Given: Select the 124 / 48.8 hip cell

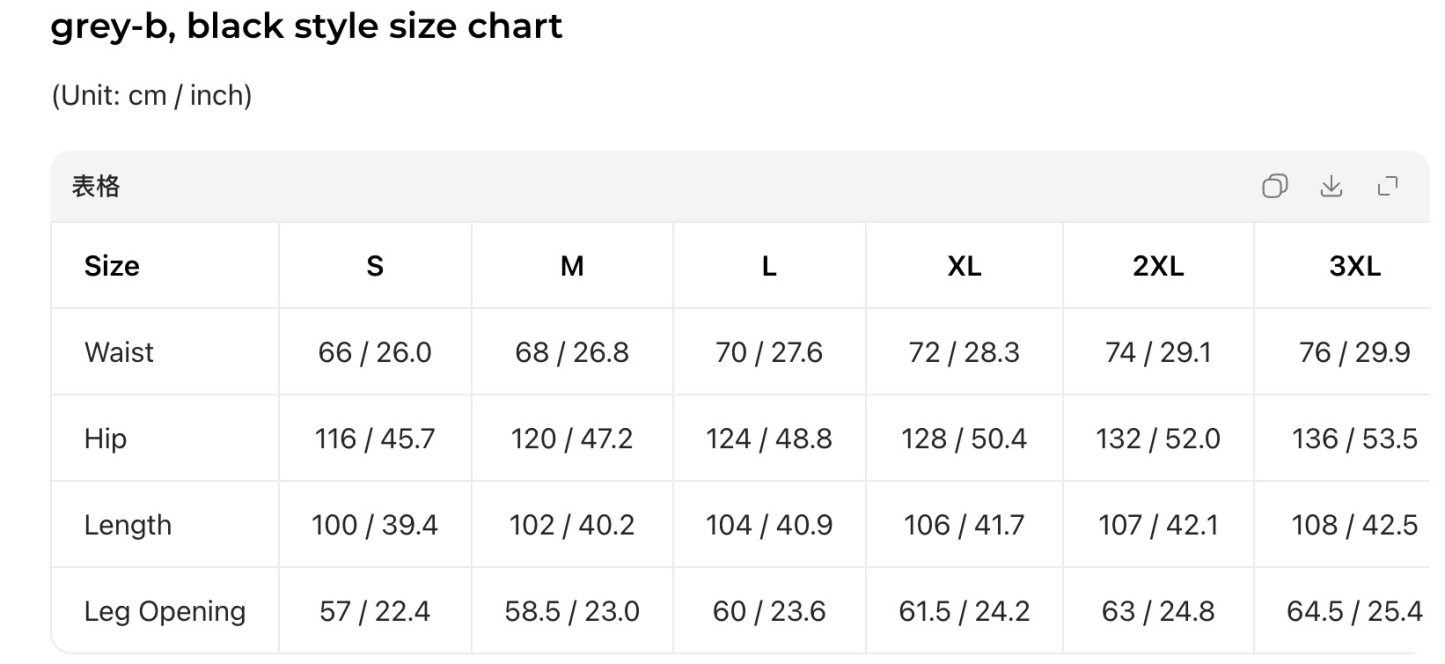Looking at the screenshot, I should pos(768,439).
